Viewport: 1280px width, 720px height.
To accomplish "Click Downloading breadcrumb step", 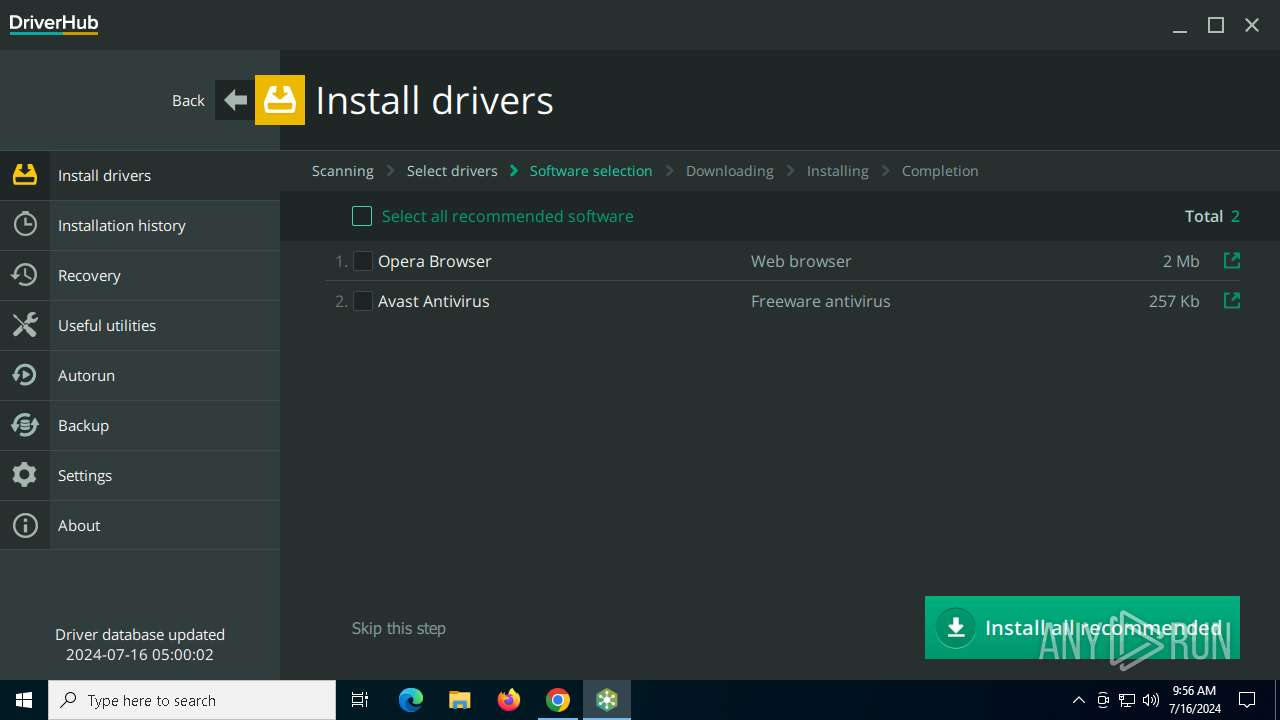I will coord(730,171).
